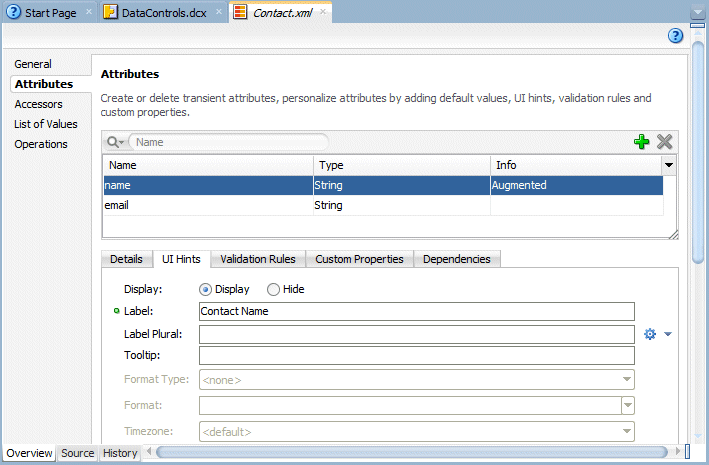This screenshot has width=709, height=465.
Task: Click the green plus add attribute icon
Action: (641, 142)
